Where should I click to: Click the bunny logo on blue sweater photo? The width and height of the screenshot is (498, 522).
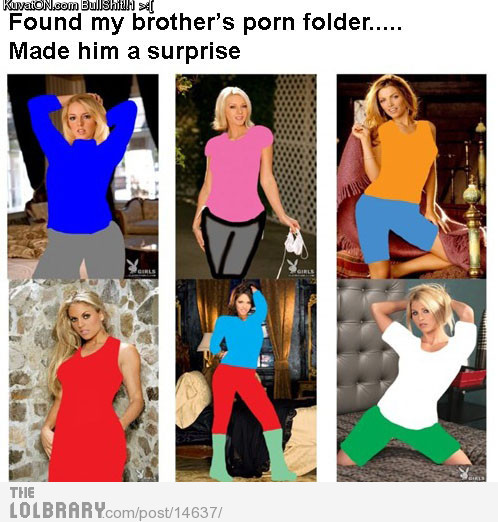tap(133, 265)
